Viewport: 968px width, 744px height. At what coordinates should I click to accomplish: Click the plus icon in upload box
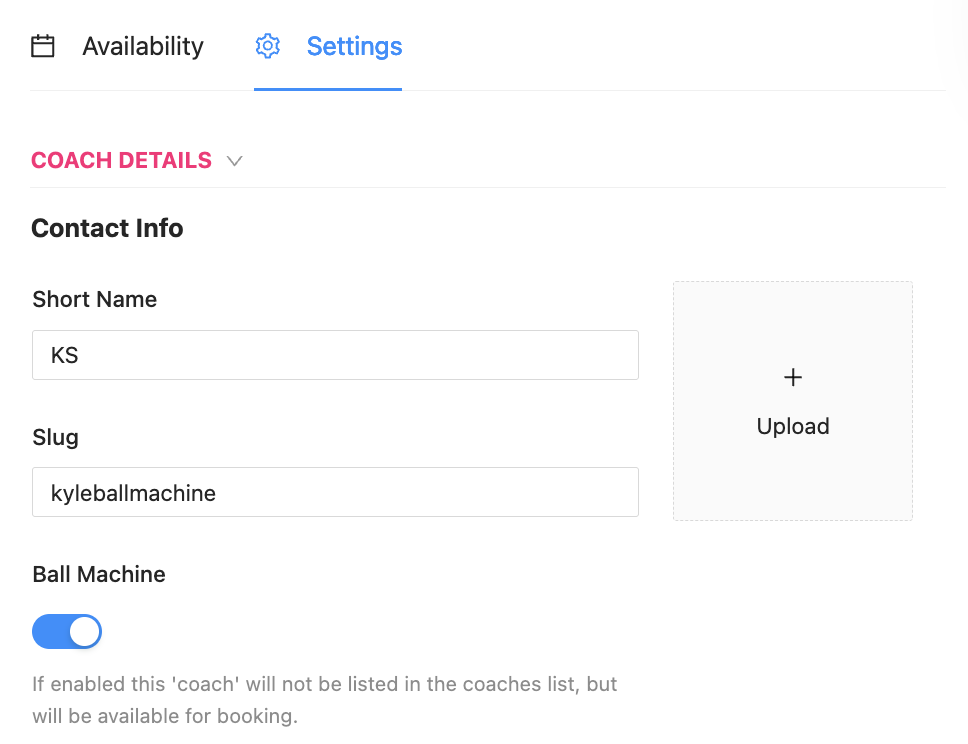(x=793, y=377)
